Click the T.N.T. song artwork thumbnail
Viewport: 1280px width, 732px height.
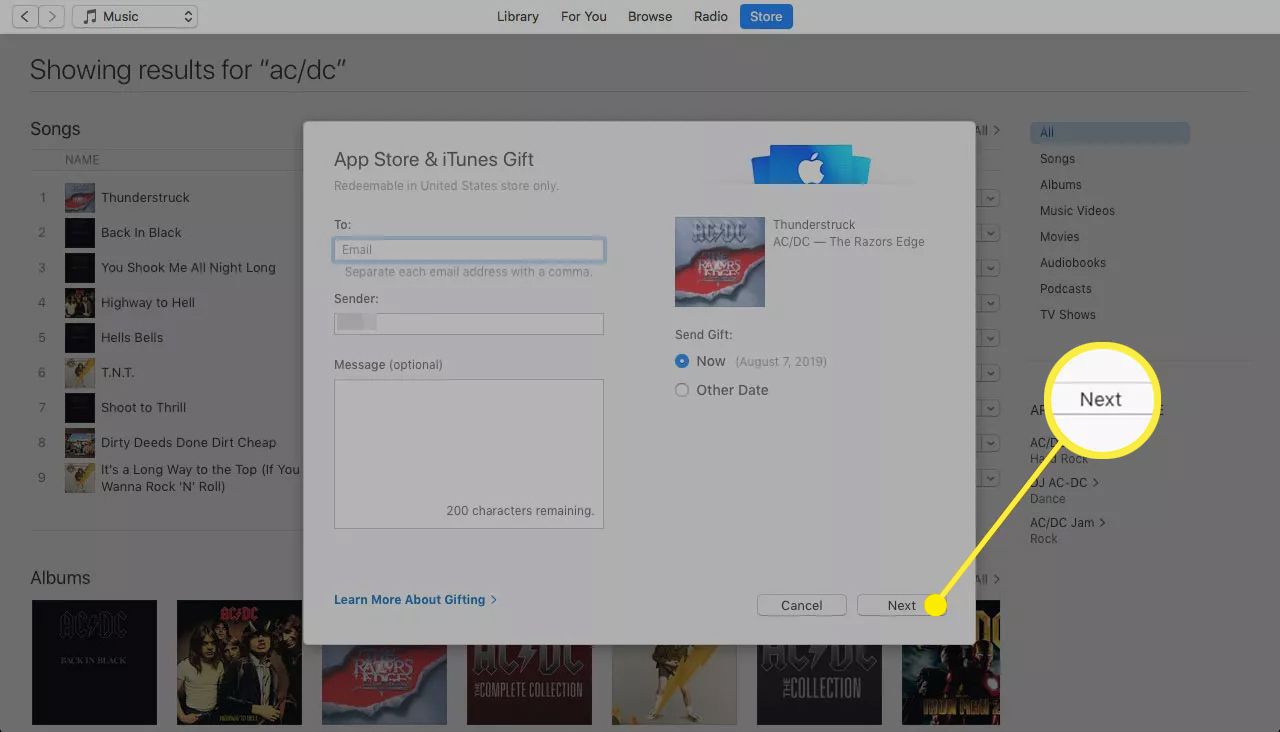(80, 372)
